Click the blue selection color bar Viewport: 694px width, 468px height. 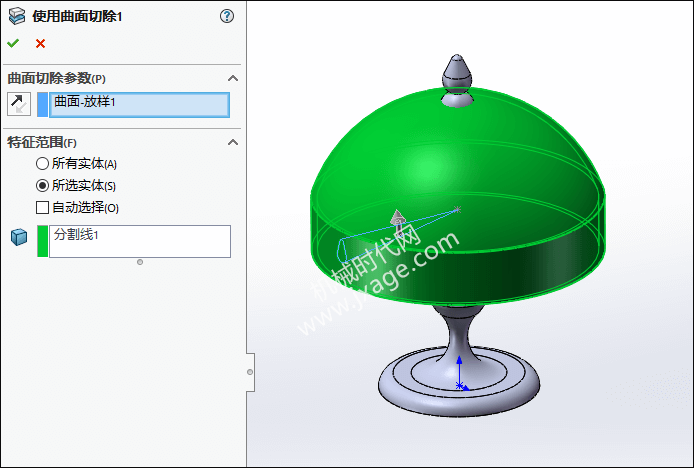coord(42,104)
